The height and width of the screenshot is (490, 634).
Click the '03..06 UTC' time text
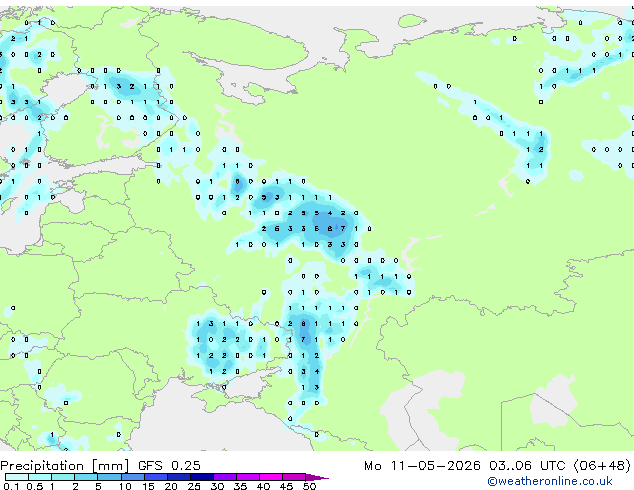(x=527, y=466)
